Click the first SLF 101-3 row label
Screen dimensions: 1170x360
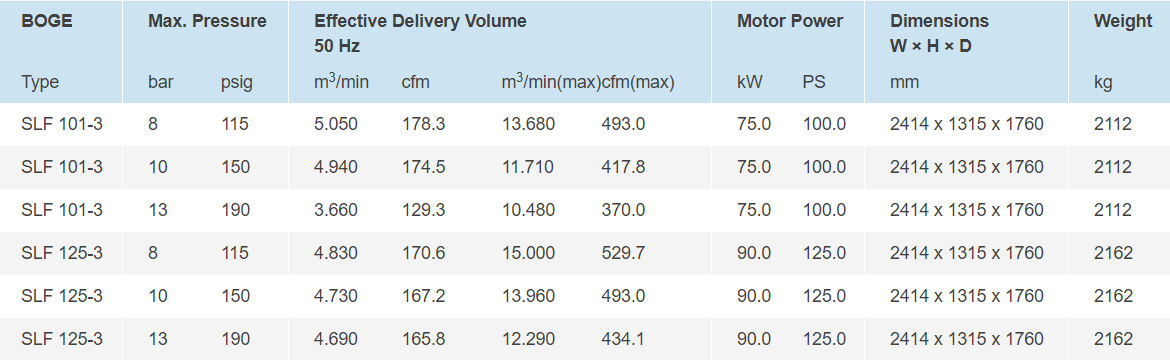pos(62,124)
